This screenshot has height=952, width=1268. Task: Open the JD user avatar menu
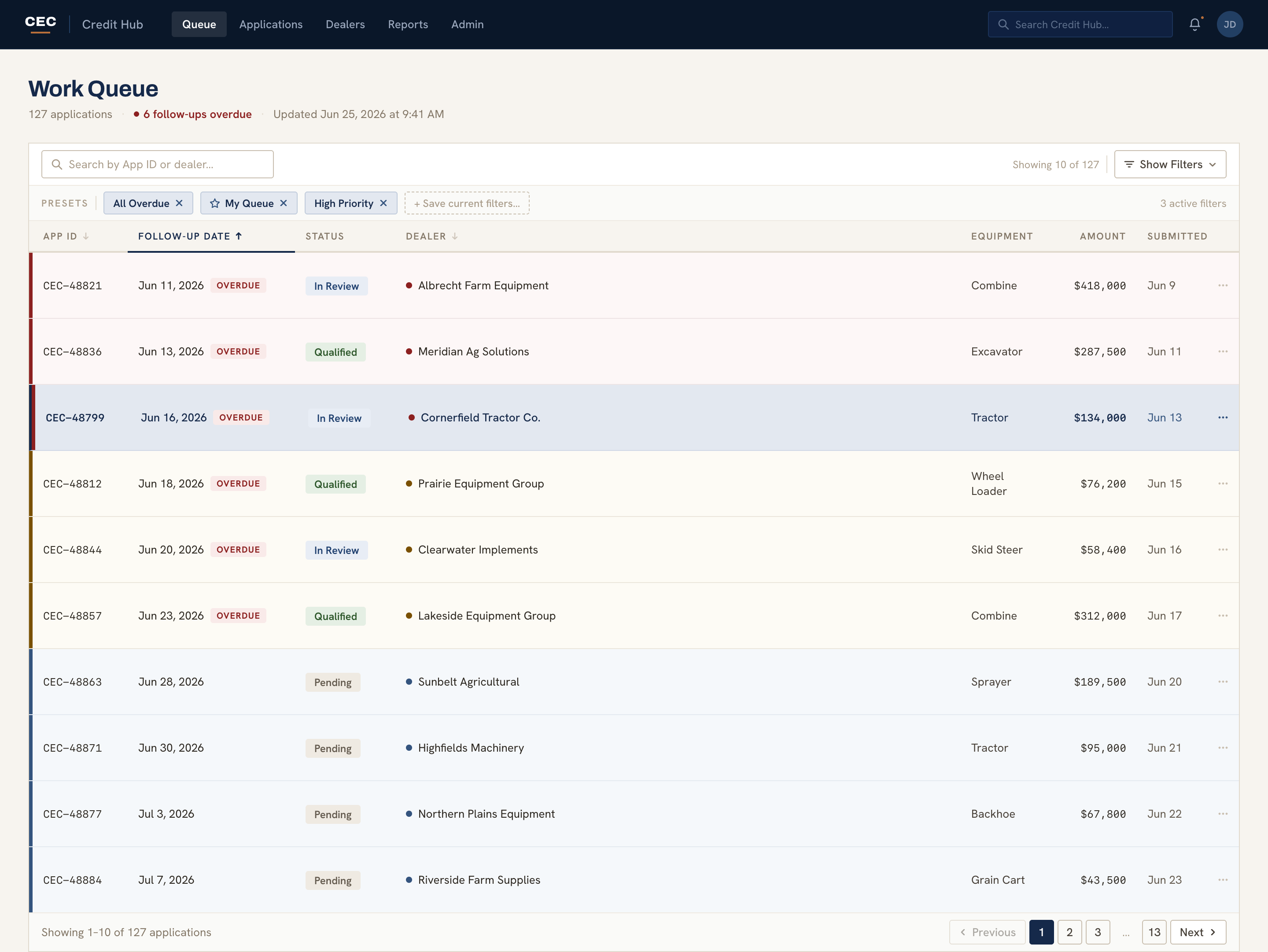pyautogui.click(x=1230, y=25)
